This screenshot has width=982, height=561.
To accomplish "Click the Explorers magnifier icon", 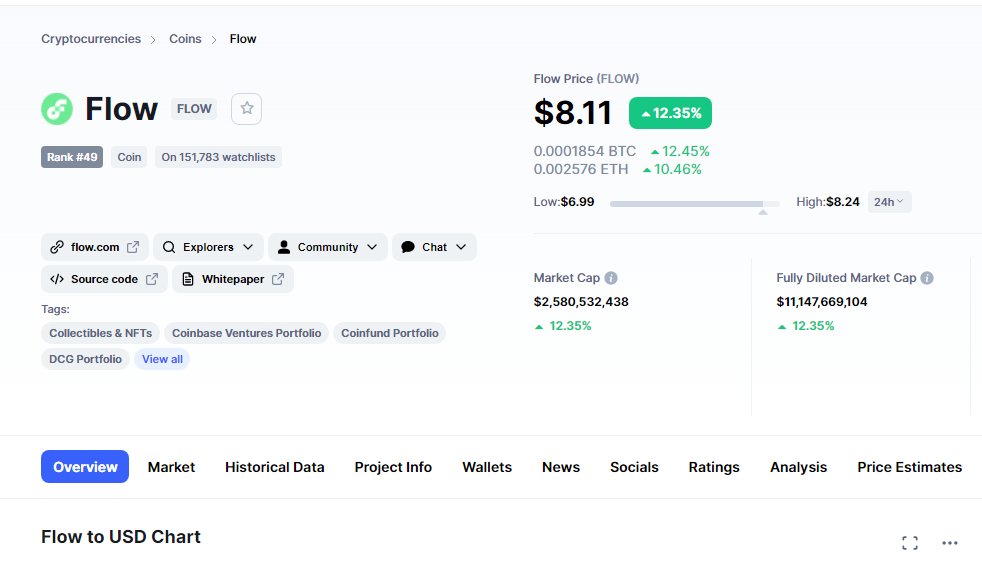I will click(x=168, y=247).
